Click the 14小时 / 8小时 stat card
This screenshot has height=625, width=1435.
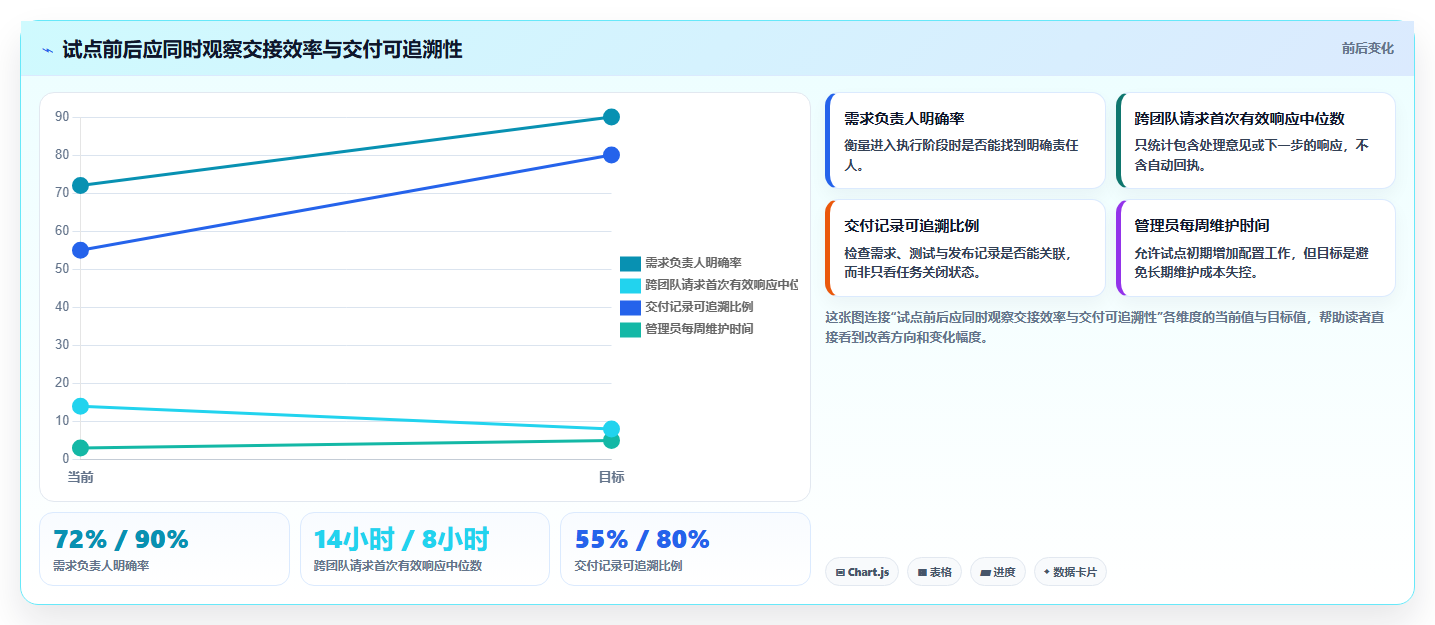pos(425,549)
